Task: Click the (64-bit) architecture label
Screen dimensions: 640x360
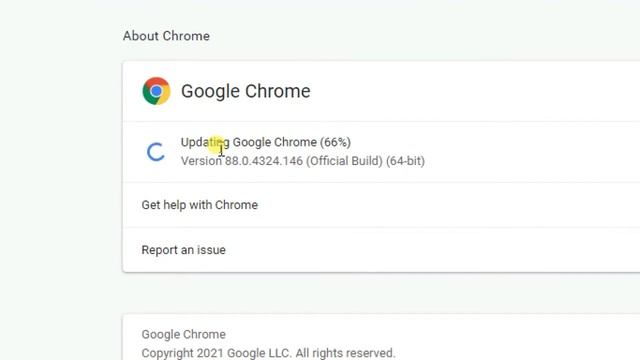Action: pyautogui.click(x=405, y=161)
